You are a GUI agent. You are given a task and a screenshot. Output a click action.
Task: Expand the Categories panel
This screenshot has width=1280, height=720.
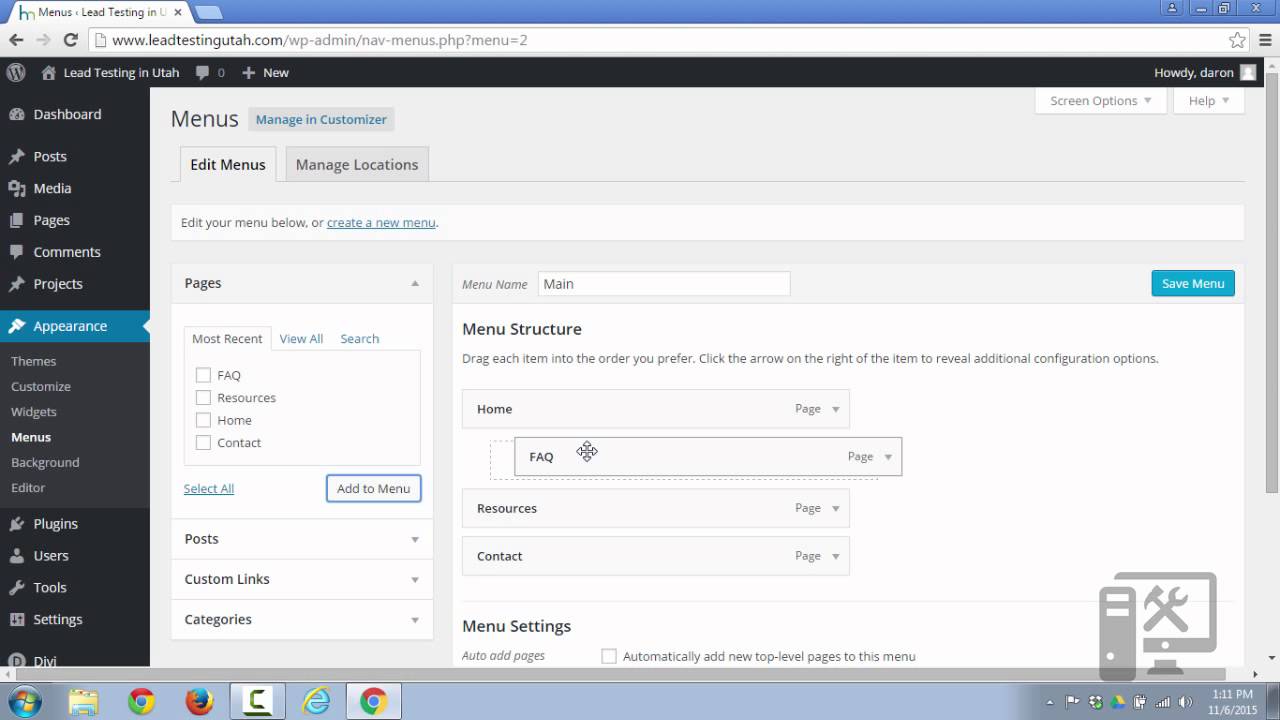tap(302, 619)
